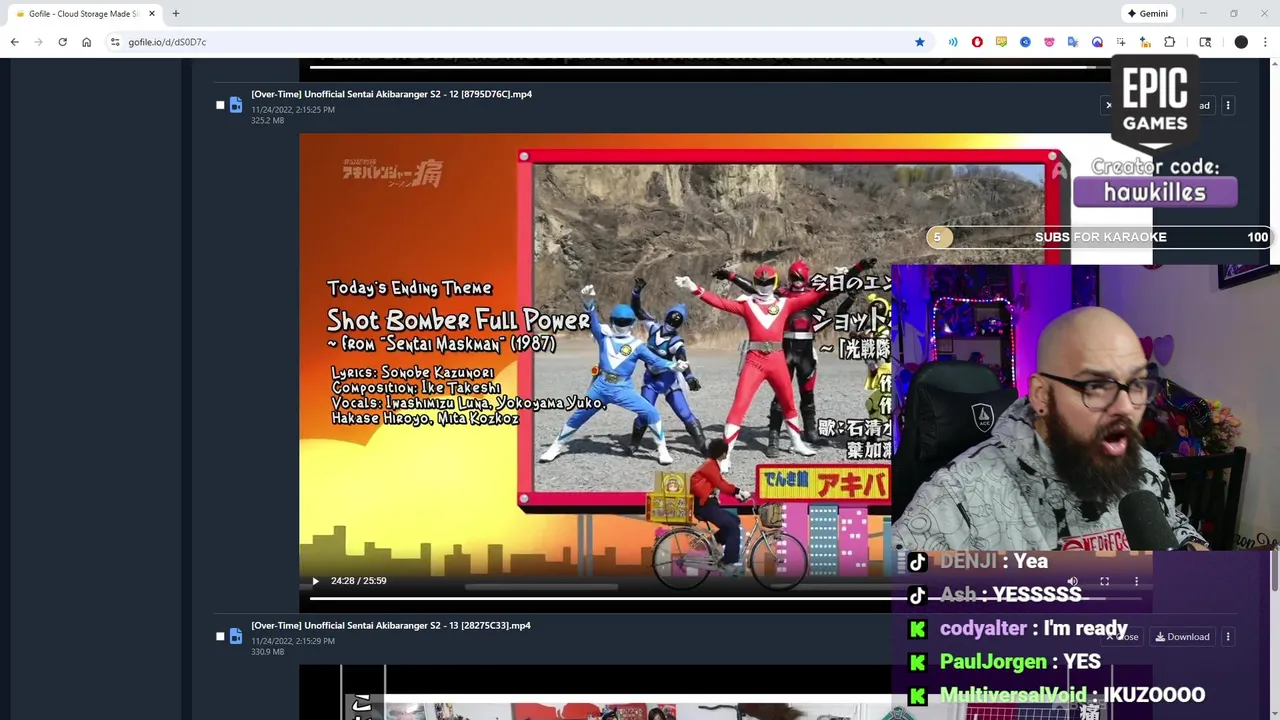
Task: Open the Extensions puzzle menu
Action: point(1169,42)
